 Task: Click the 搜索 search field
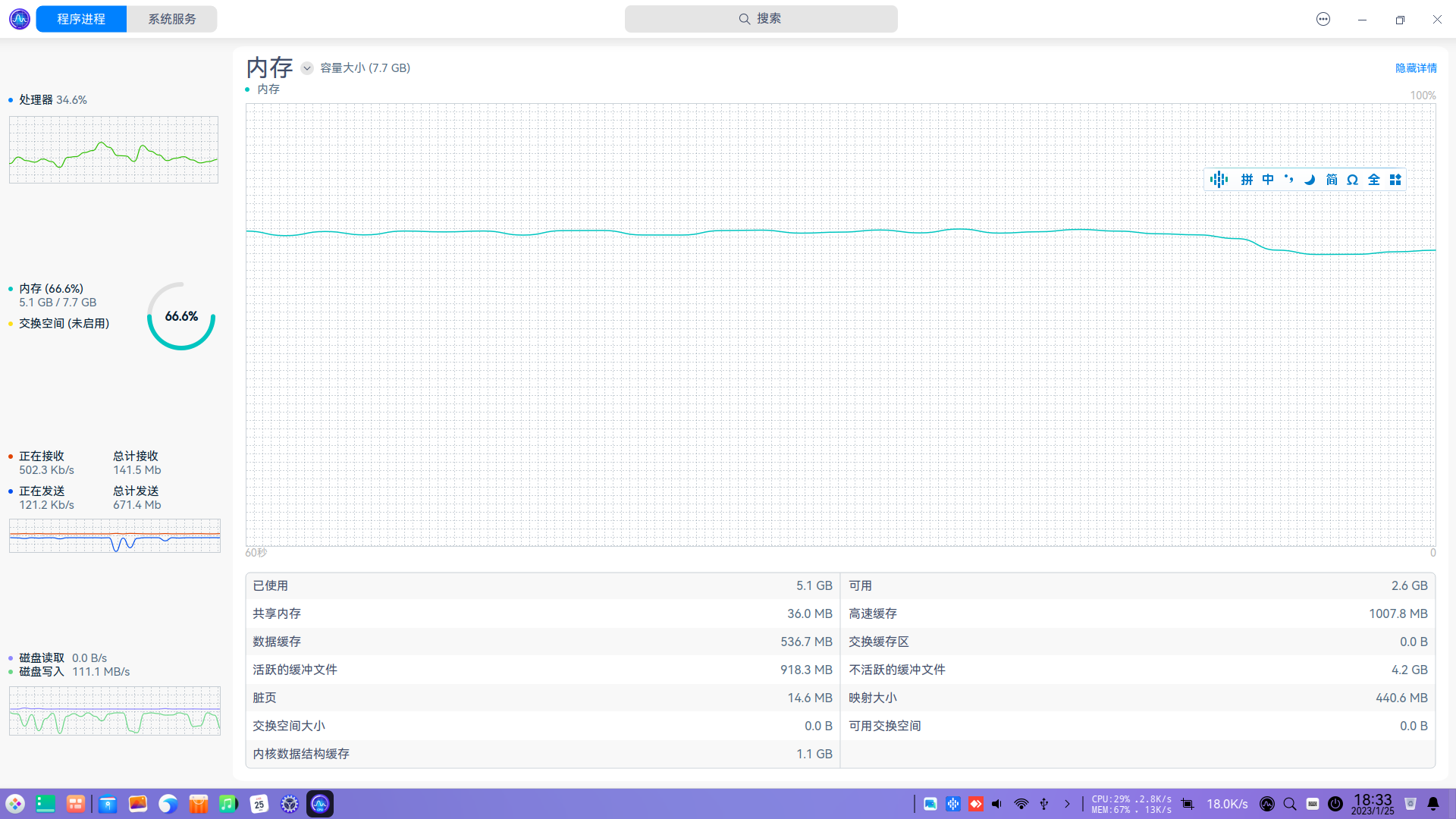point(761,19)
